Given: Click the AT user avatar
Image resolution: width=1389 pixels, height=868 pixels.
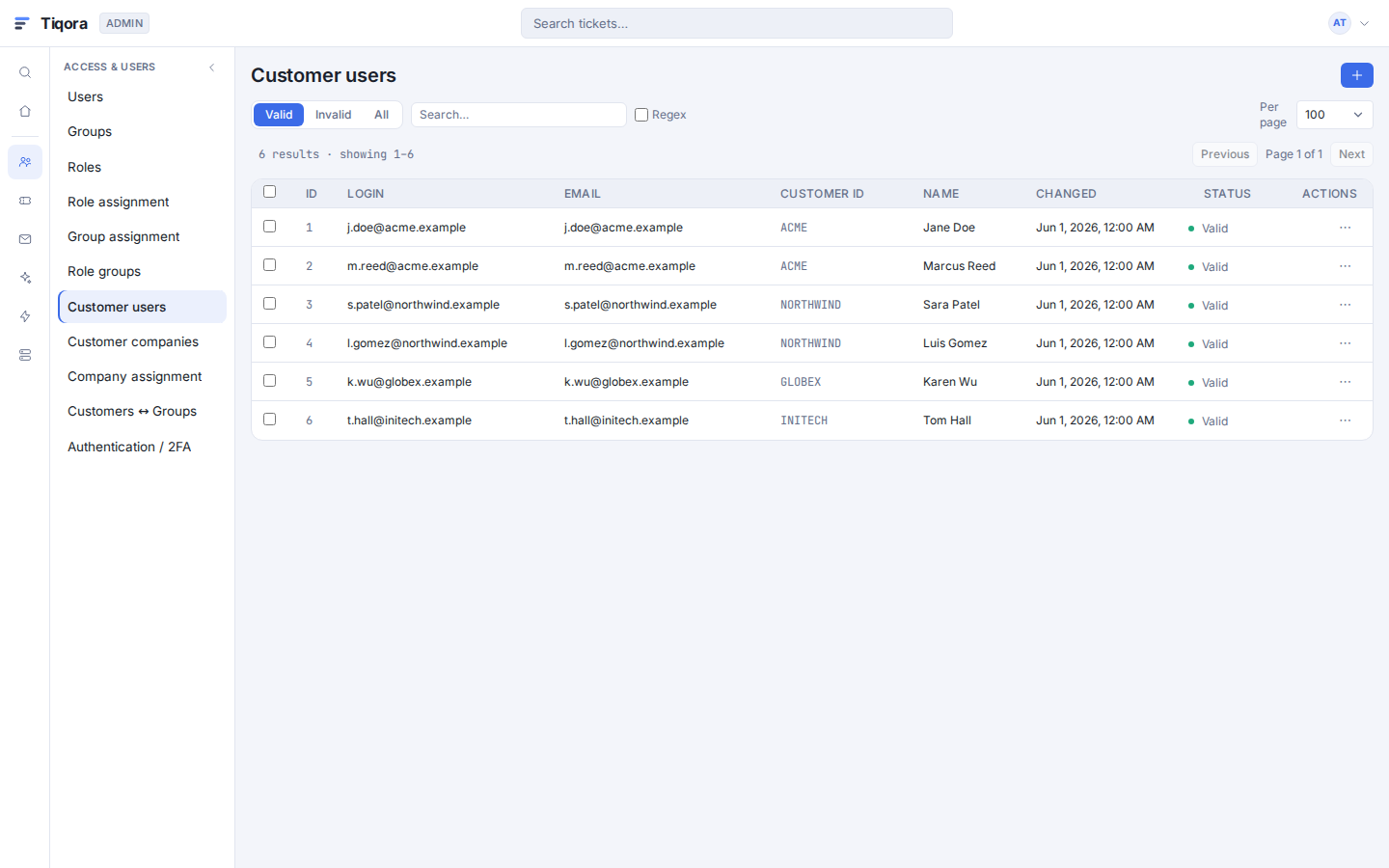Looking at the screenshot, I should pos(1340,23).
